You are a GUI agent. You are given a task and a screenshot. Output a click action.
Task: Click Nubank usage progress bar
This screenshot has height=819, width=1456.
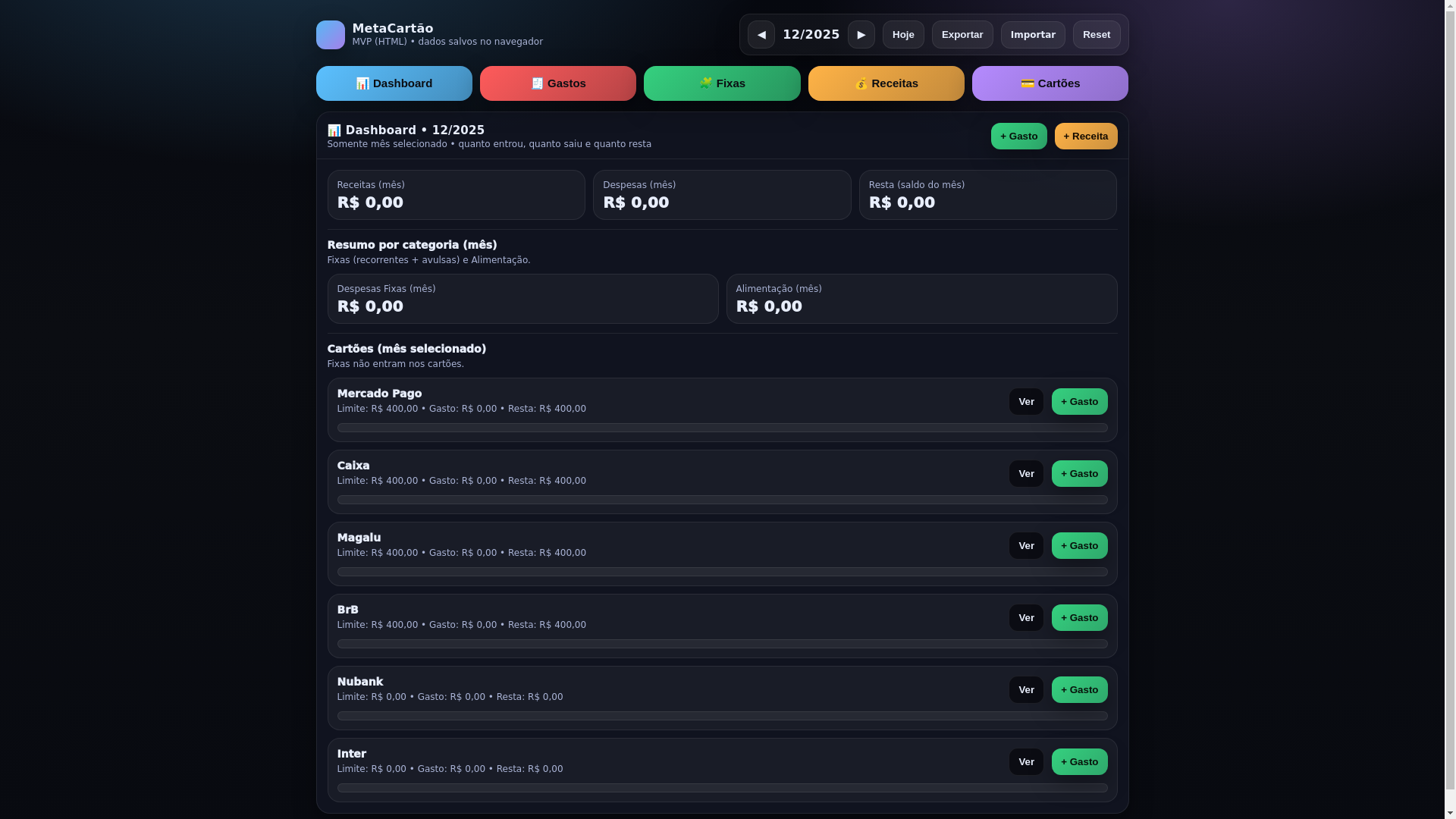(722, 716)
